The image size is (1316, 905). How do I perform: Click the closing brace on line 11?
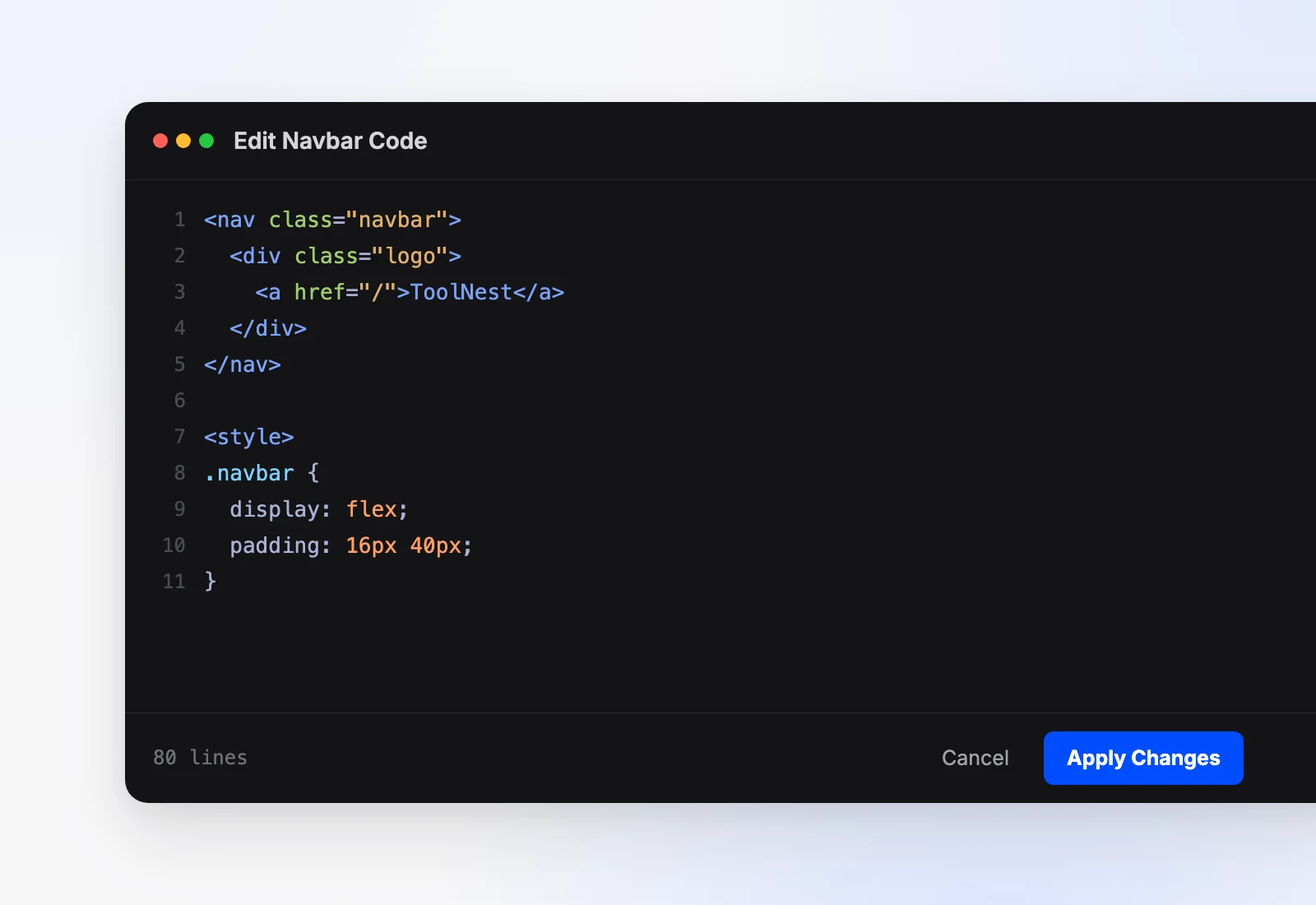coord(211,582)
